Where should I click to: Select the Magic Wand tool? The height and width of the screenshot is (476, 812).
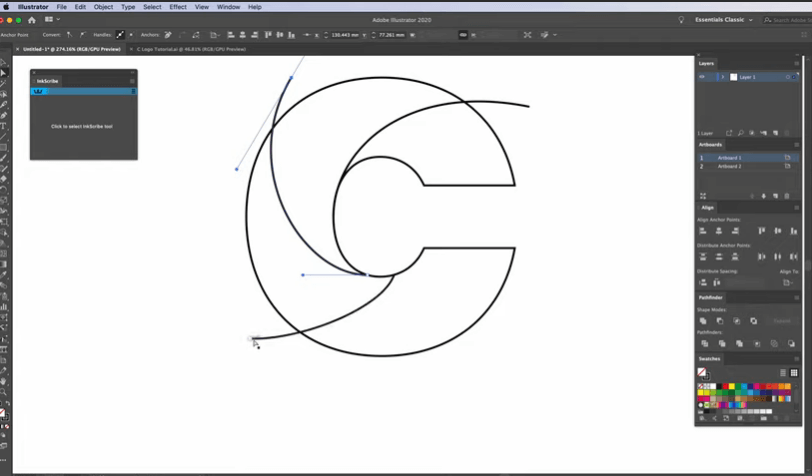pos(3,83)
